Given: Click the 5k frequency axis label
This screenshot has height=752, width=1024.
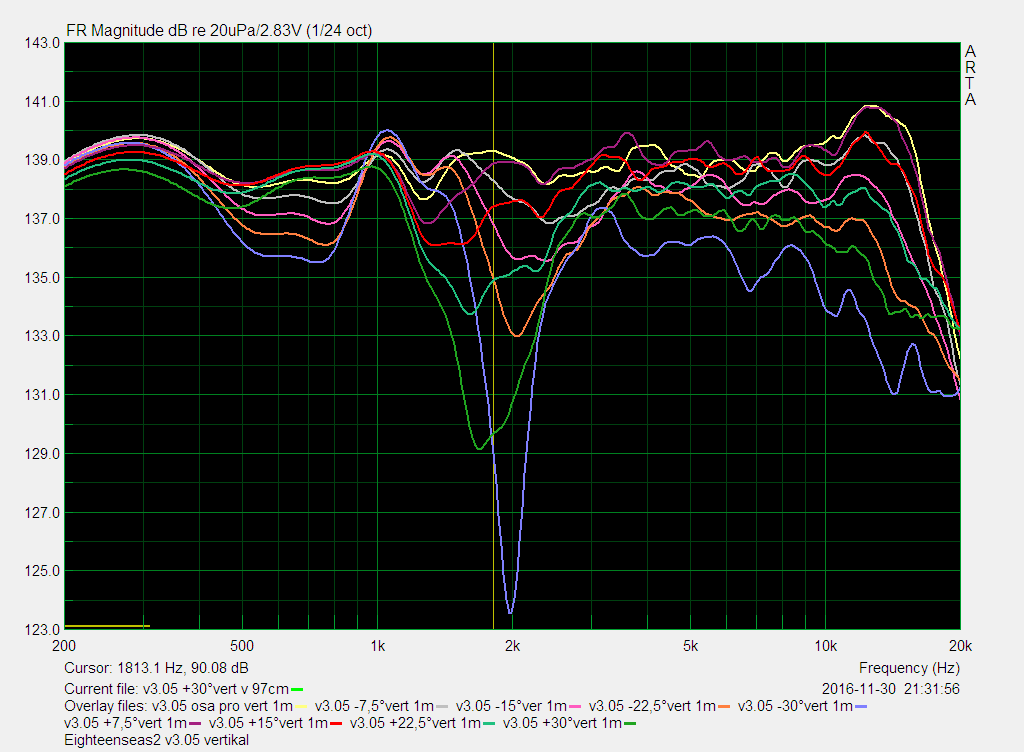Looking at the screenshot, I should (x=690, y=646).
